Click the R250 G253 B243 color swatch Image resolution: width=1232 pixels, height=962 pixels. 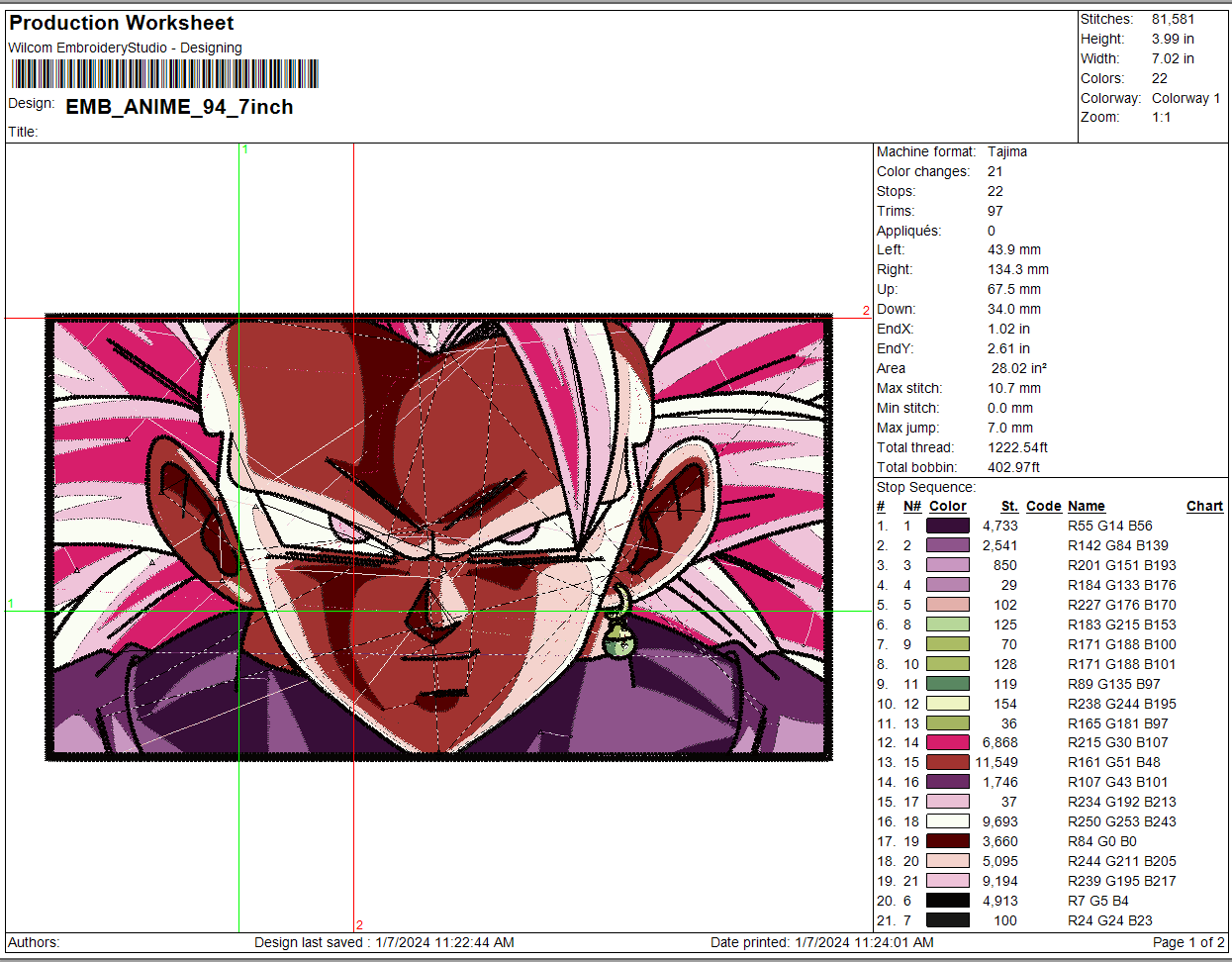[x=948, y=821]
